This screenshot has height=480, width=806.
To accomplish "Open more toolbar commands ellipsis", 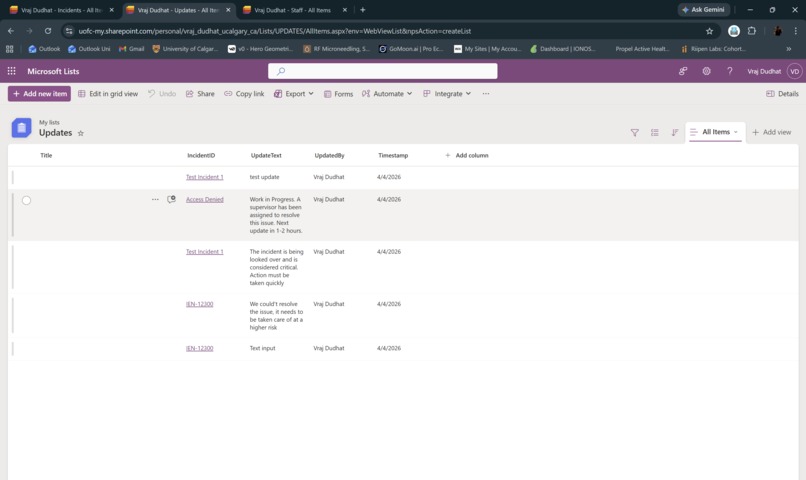I will tap(486, 94).
